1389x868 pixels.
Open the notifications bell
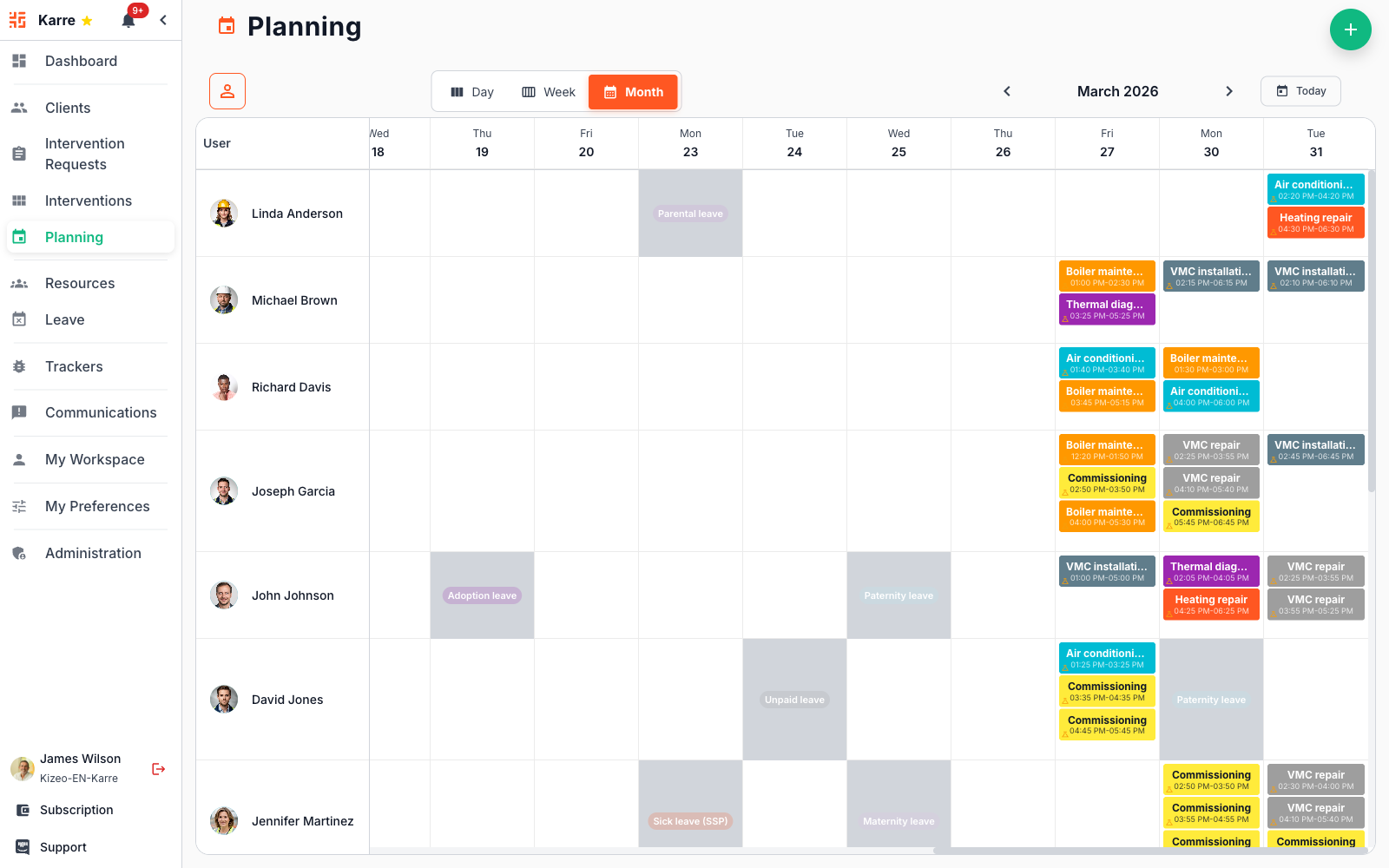pyautogui.click(x=128, y=21)
